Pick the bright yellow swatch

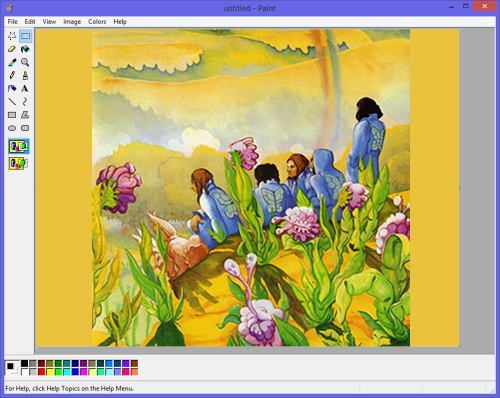(x=50, y=372)
